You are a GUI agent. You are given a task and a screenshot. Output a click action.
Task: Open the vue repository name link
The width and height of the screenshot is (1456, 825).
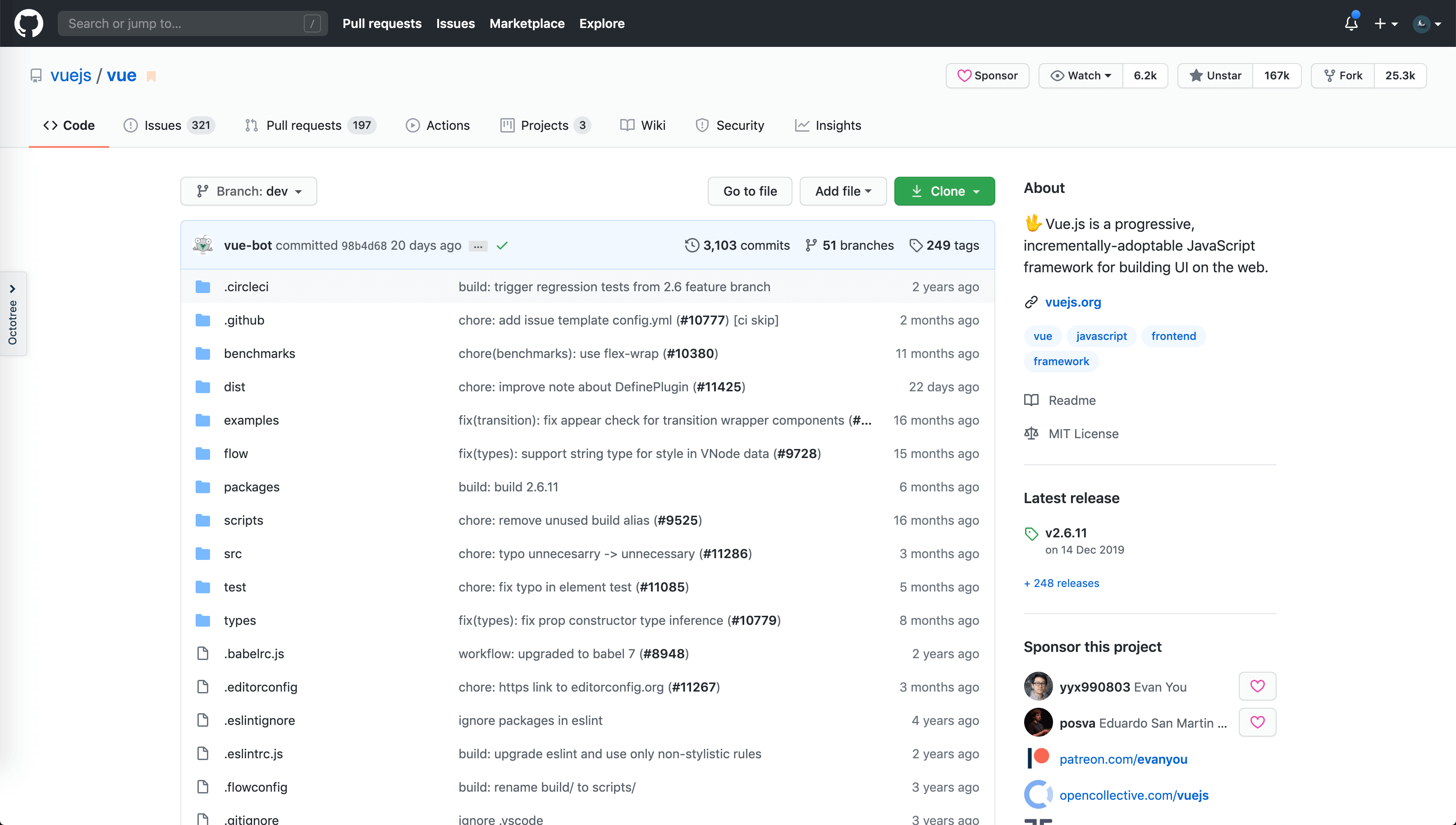pyautogui.click(x=122, y=75)
